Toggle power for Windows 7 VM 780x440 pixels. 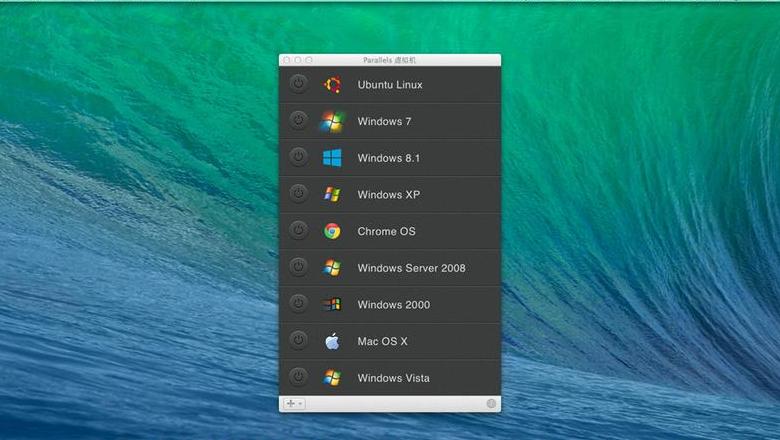pos(298,120)
